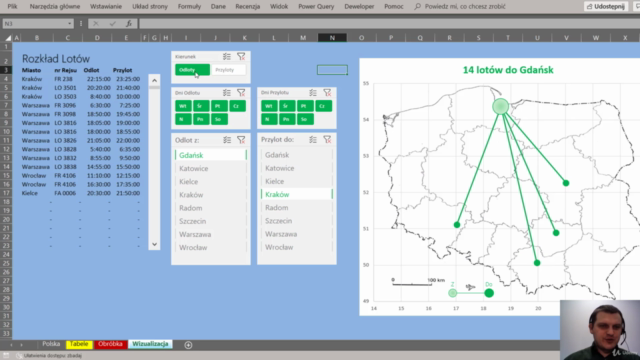Image resolution: width=640 pixels, height=360 pixels.
Task: Toggle multi-select in the Odlot z slicer
Action: point(227,140)
